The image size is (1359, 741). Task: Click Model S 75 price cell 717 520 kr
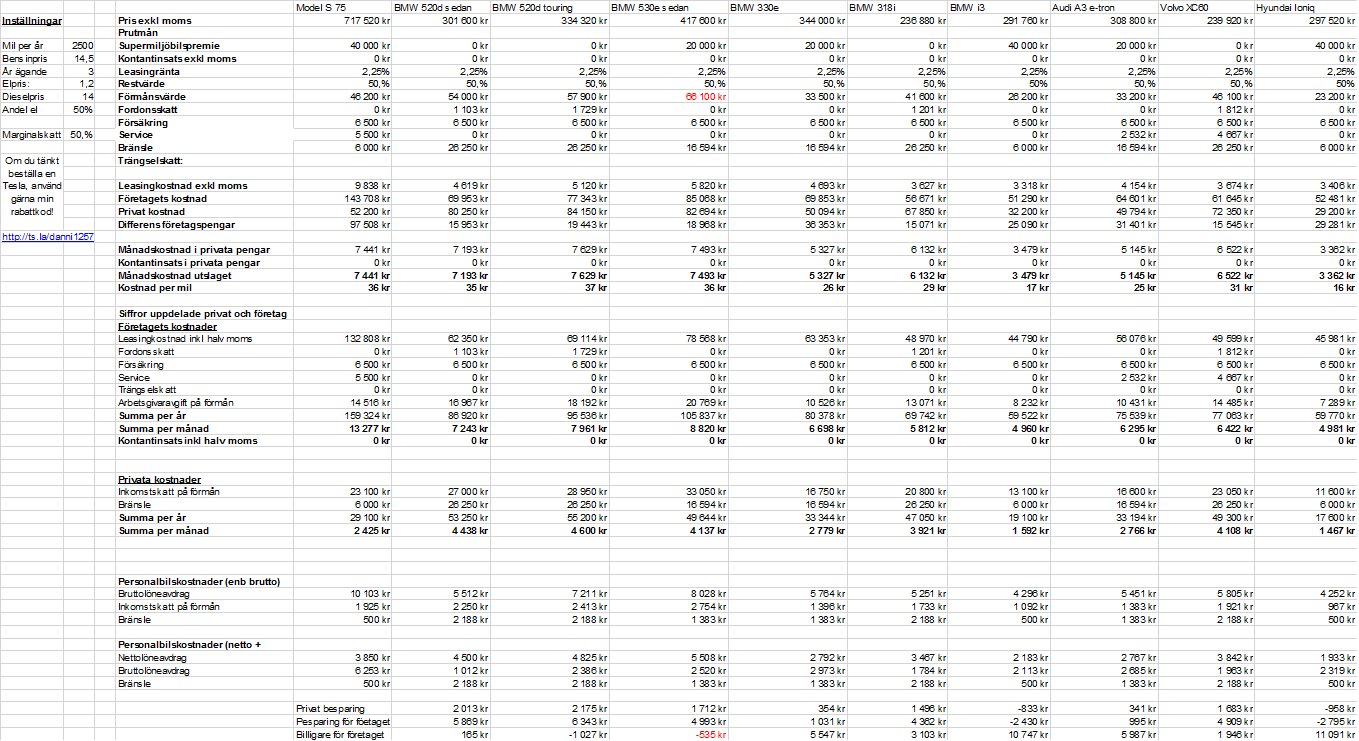[367, 21]
